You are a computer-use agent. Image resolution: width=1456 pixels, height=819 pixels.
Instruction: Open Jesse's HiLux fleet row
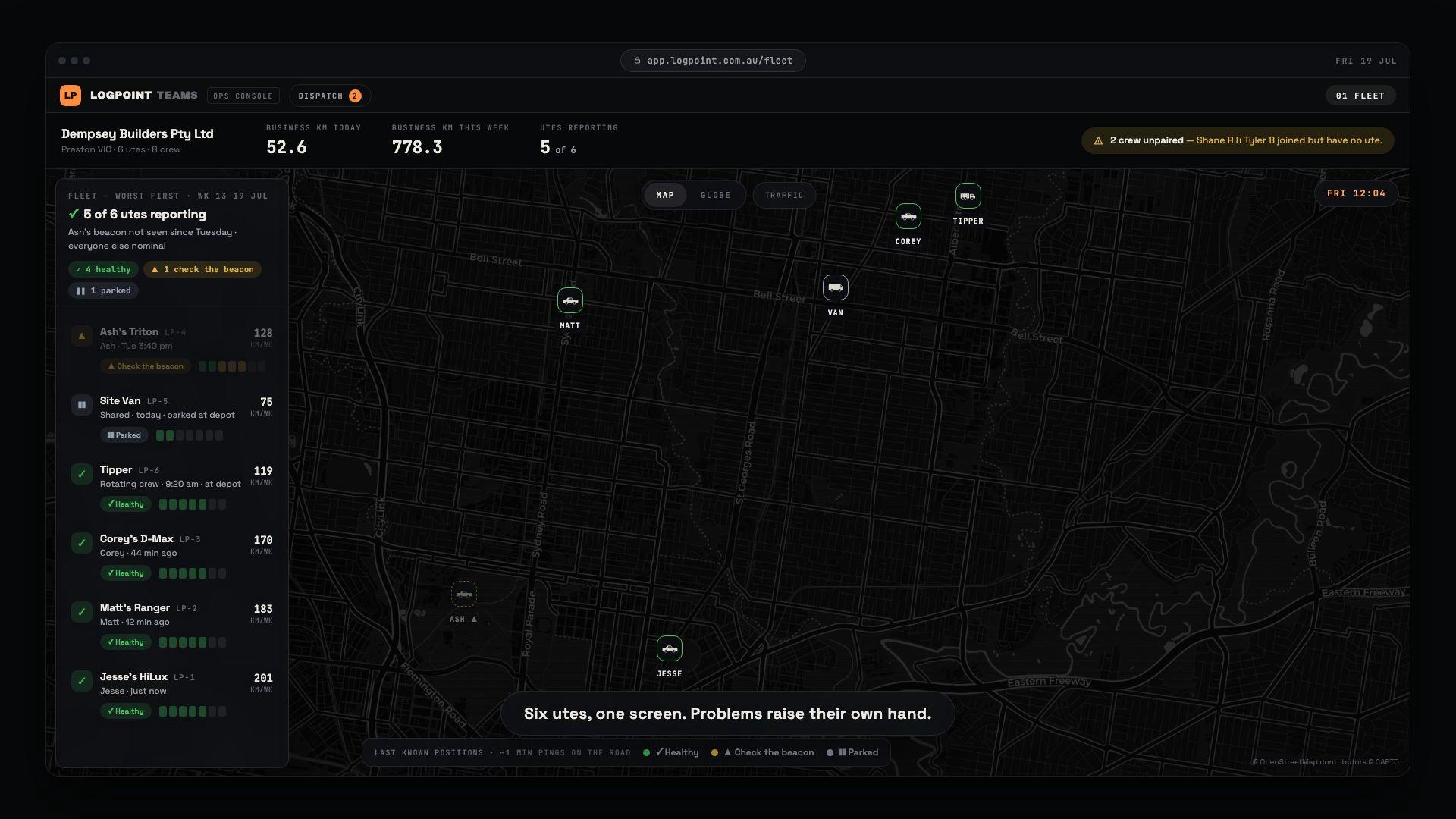click(x=172, y=694)
